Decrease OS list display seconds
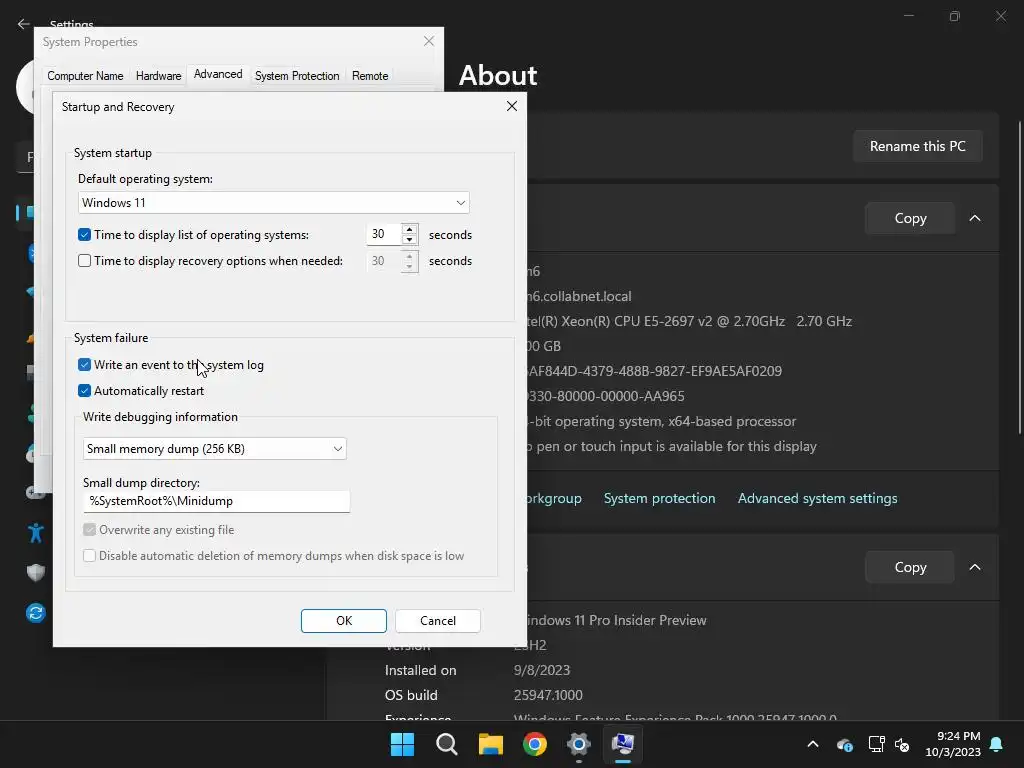Viewport: 1024px width, 768px height. pyautogui.click(x=409, y=240)
